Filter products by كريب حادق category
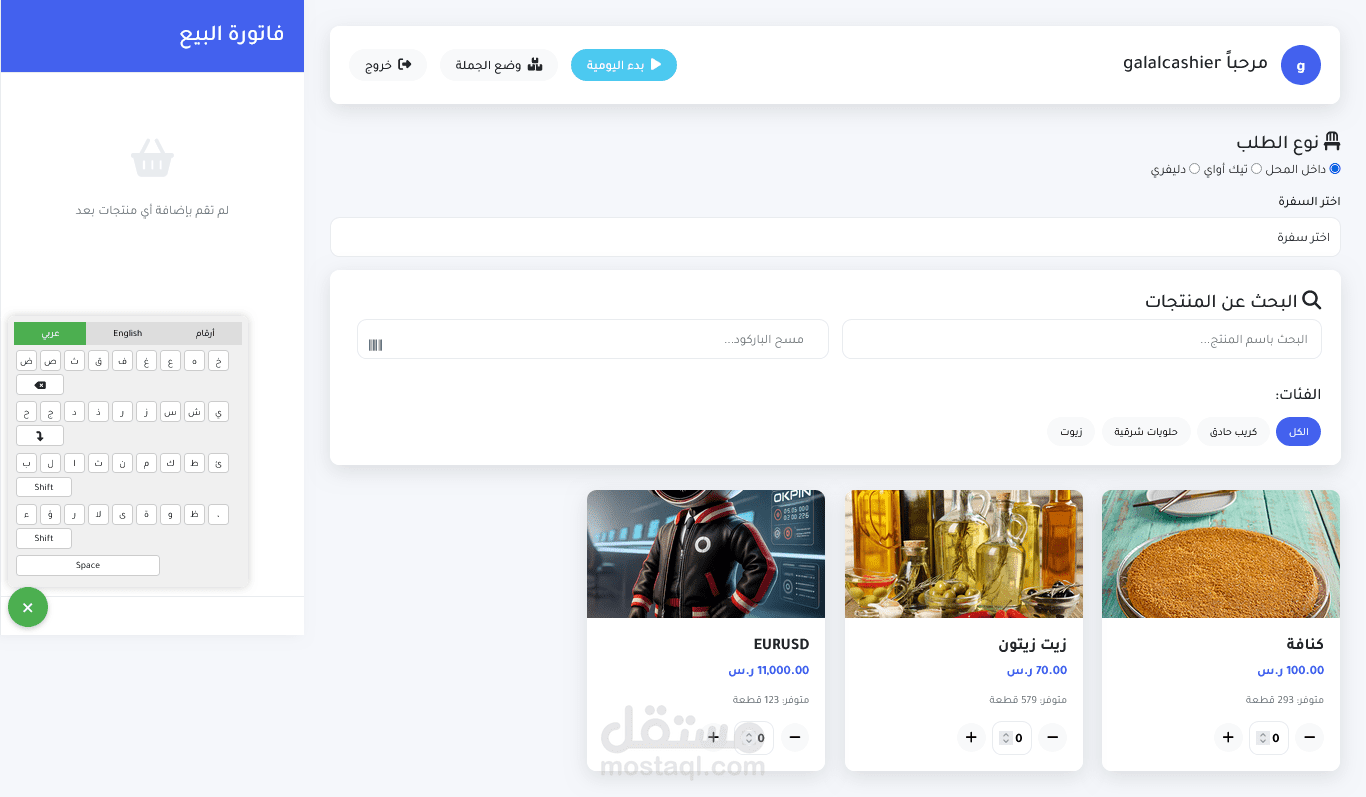Image resolution: width=1366 pixels, height=797 pixels. pos(1233,431)
